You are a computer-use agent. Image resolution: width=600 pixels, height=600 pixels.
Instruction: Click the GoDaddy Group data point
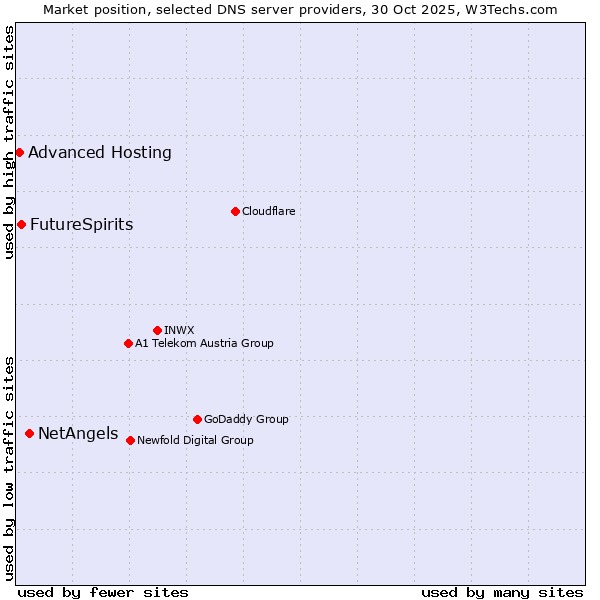(x=197, y=419)
